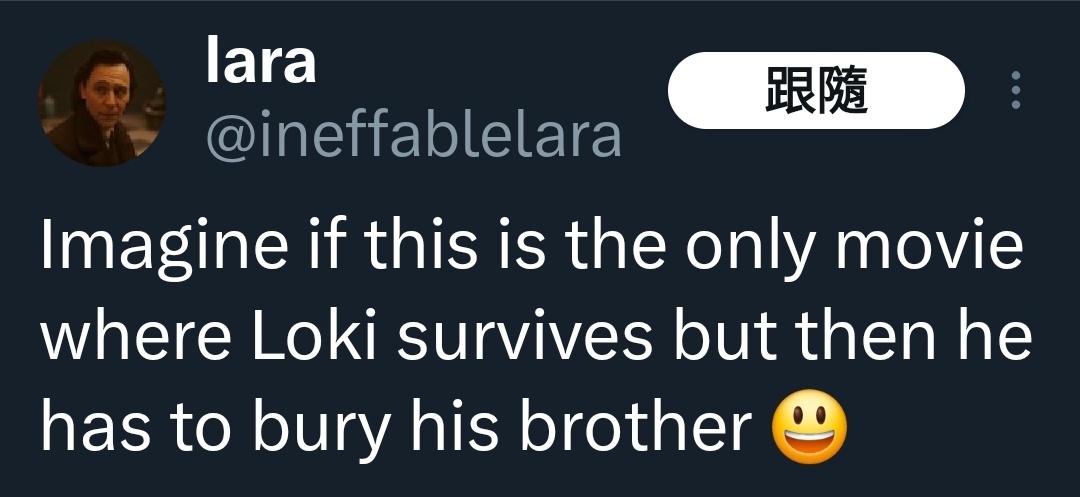The height and width of the screenshot is (497, 1080).
Task: Click the word Loki in the tweet
Action: click(313, 337)
